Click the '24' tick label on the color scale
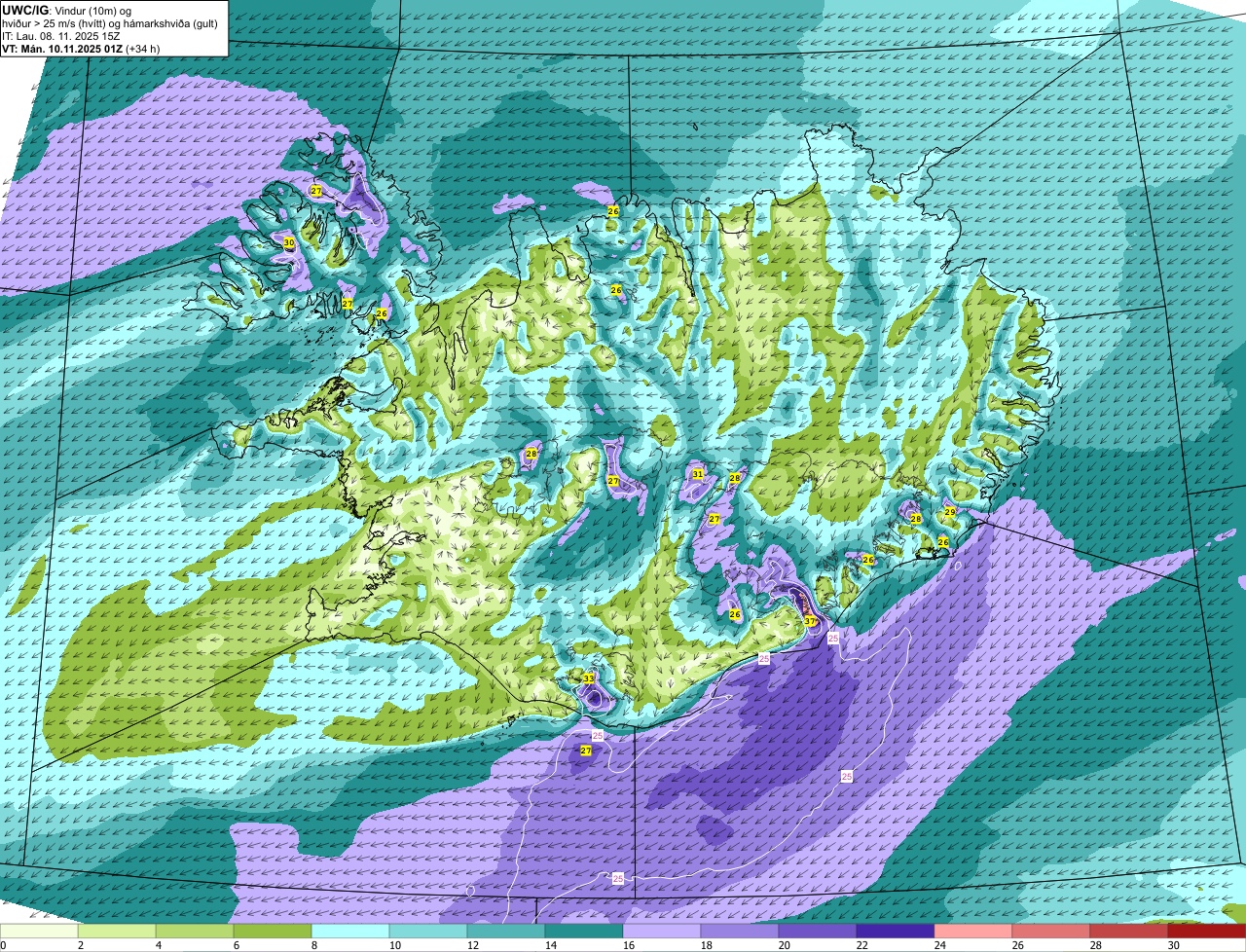The width and height of the screenshot is (1246, 952). (x=939, y=945)
